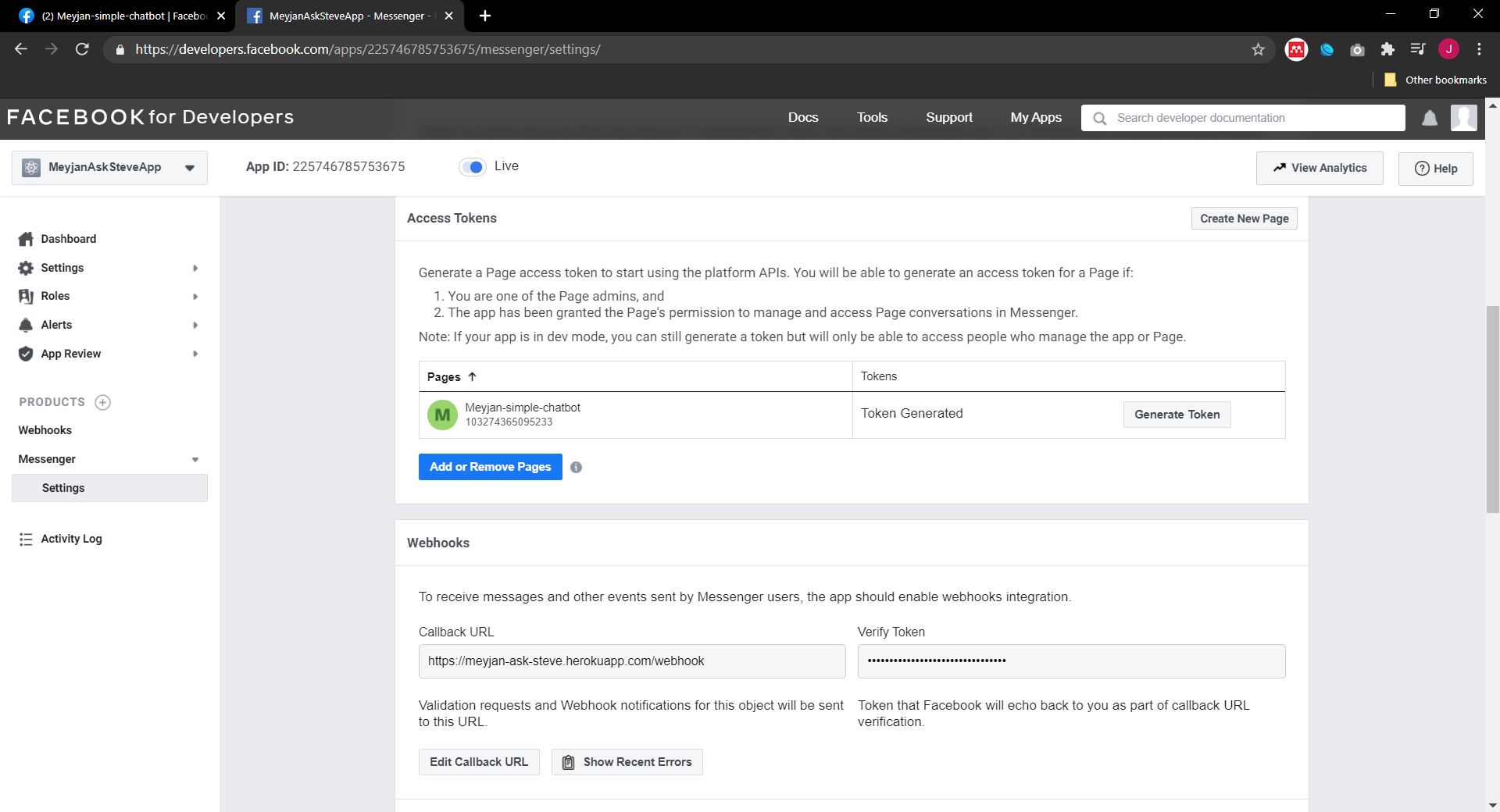Click the scrollbar down arrow

coord(1493,805)
